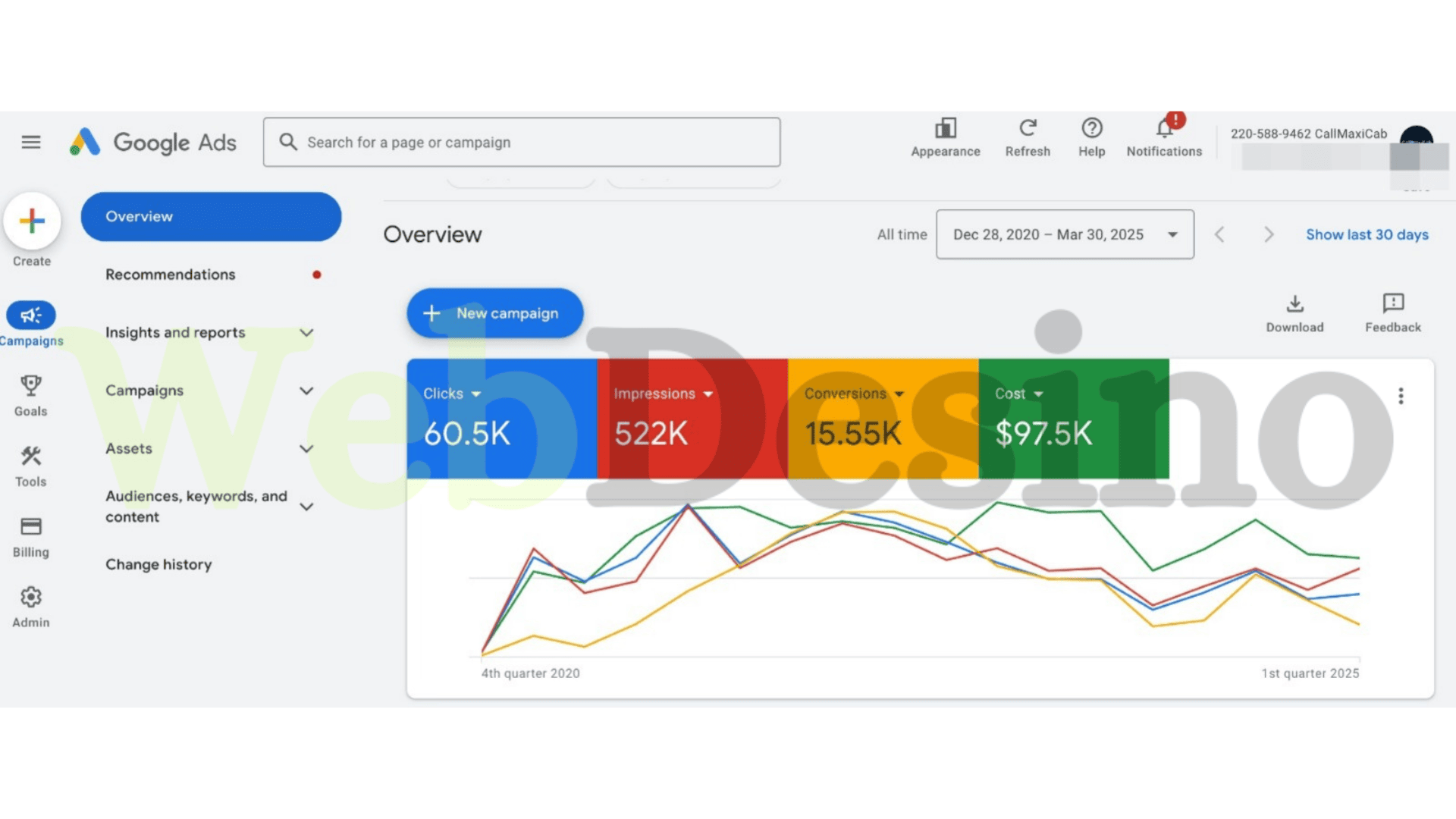Click the Create plus button

[32, 221]
